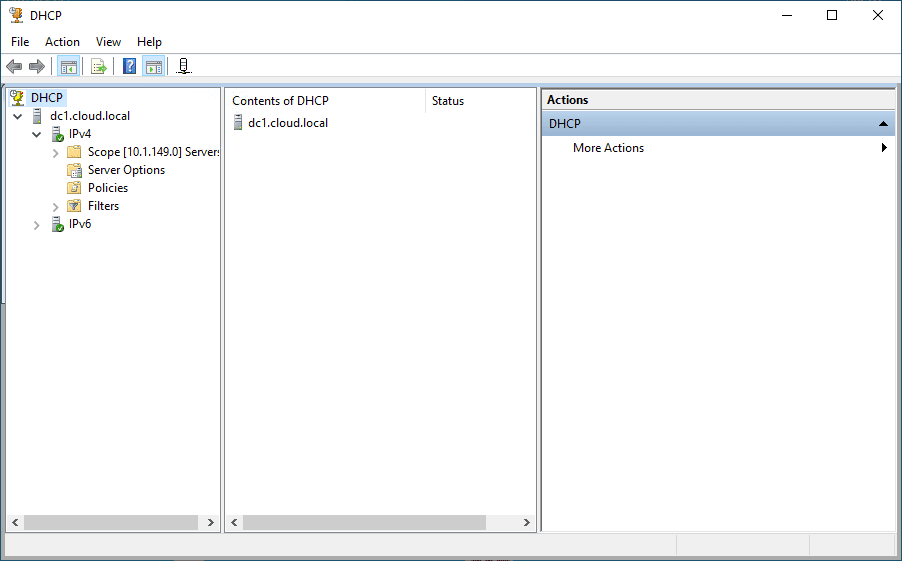Collapse the dc1.cloud.local tree node
Image resolution: width=902 pixels, height=561 pixels.
click(x=18, y=116)
